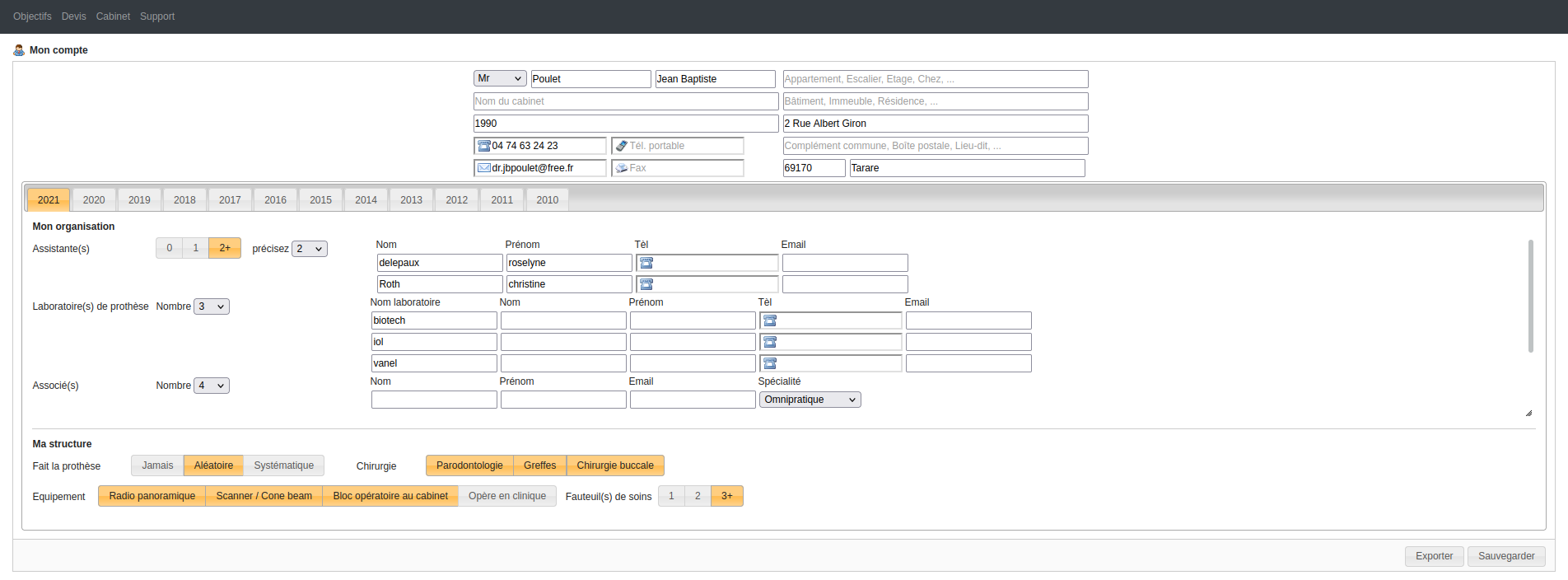
Task: Set assistants count to 0
Action: click(x=170, y=248)
